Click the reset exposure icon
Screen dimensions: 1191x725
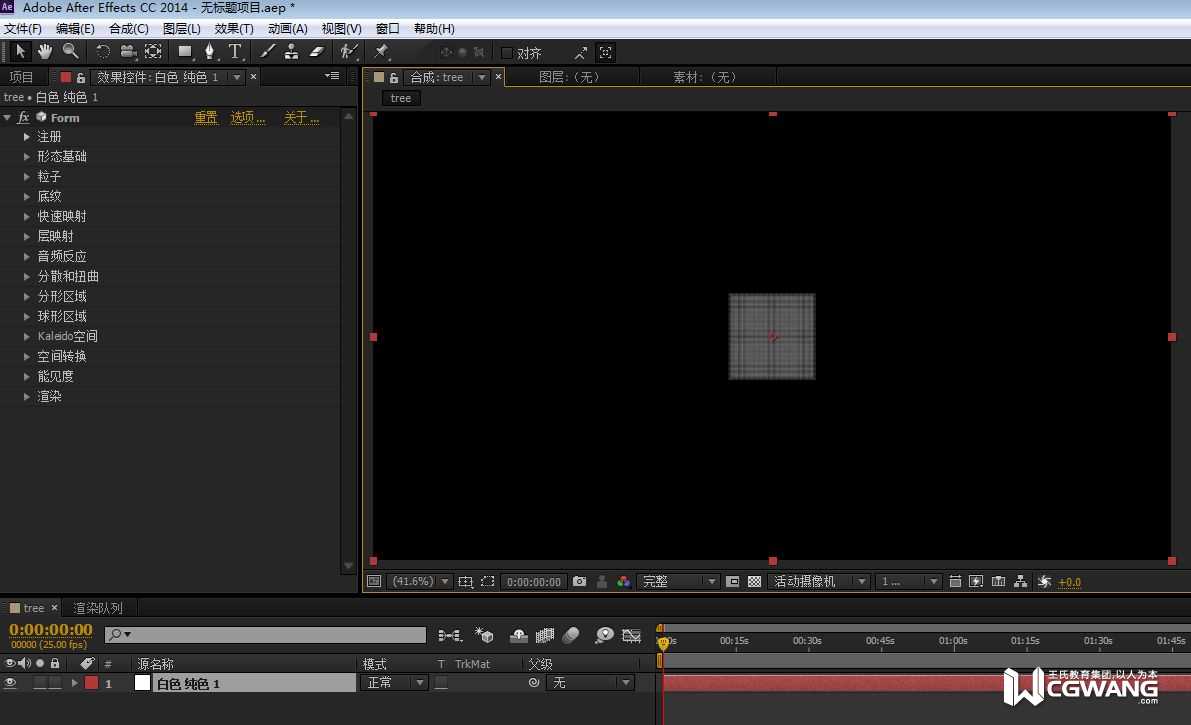pos(1044,581)
